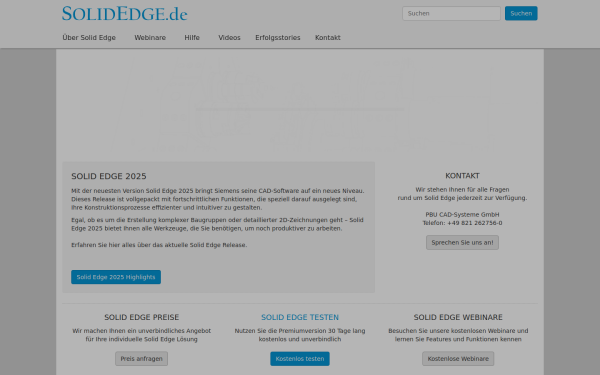Click the Sprechen Sie uns an! button

coord(462,243)
